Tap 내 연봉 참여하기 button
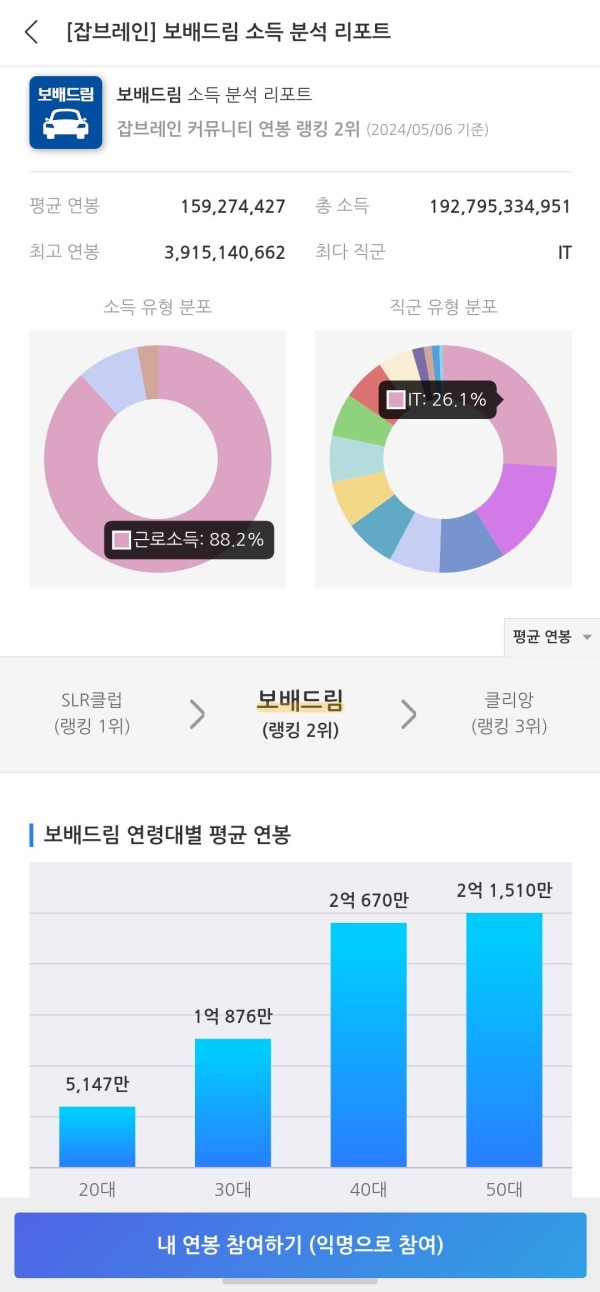Image resolution: width=600 pixels, height=1292 pixels. [300, 1245]
